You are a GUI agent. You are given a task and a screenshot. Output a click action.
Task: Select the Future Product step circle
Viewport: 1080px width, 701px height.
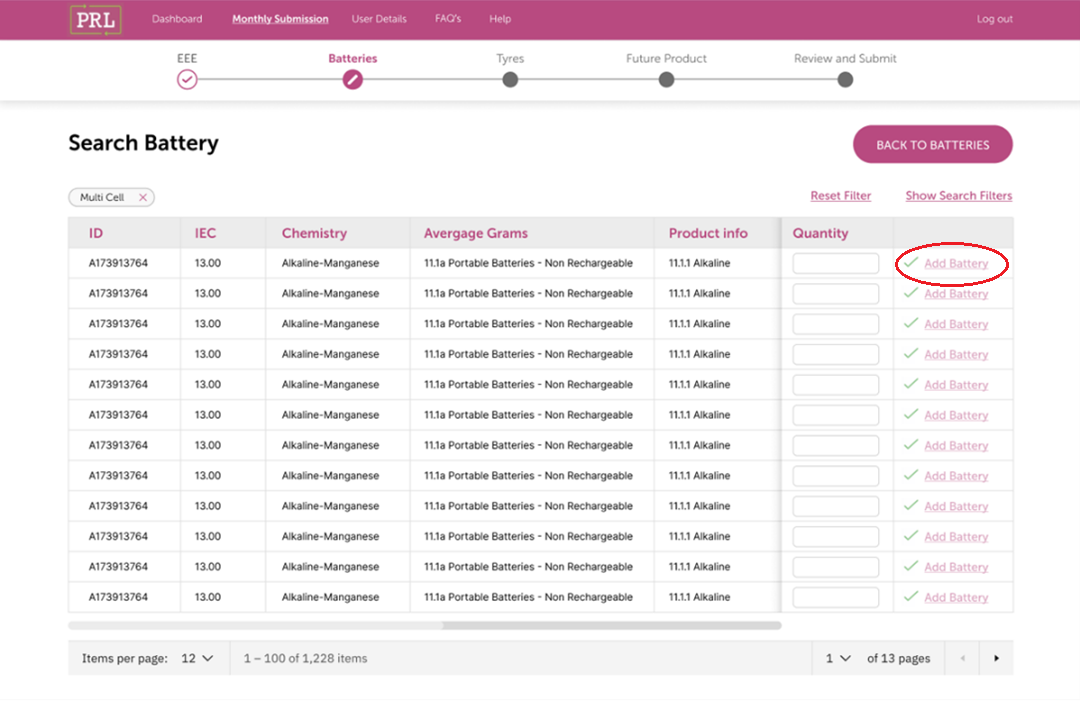666,80
